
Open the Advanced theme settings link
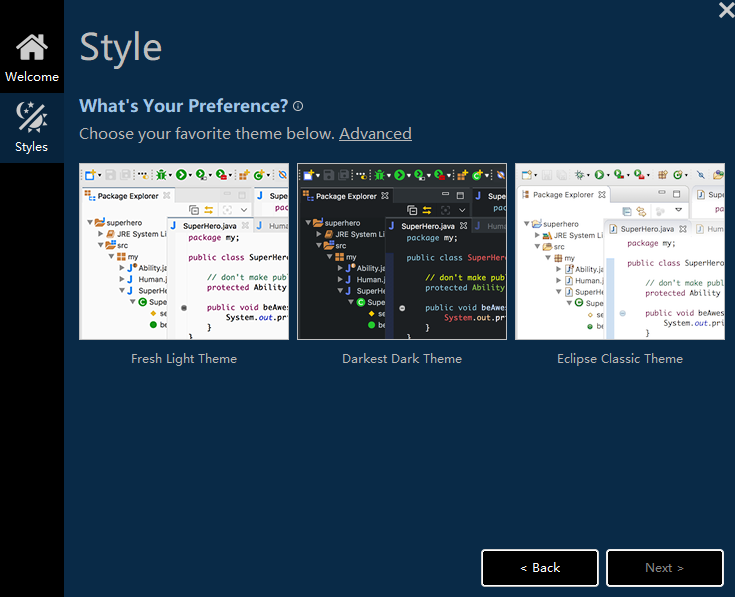pyautogui.click(x=375, y=134)
